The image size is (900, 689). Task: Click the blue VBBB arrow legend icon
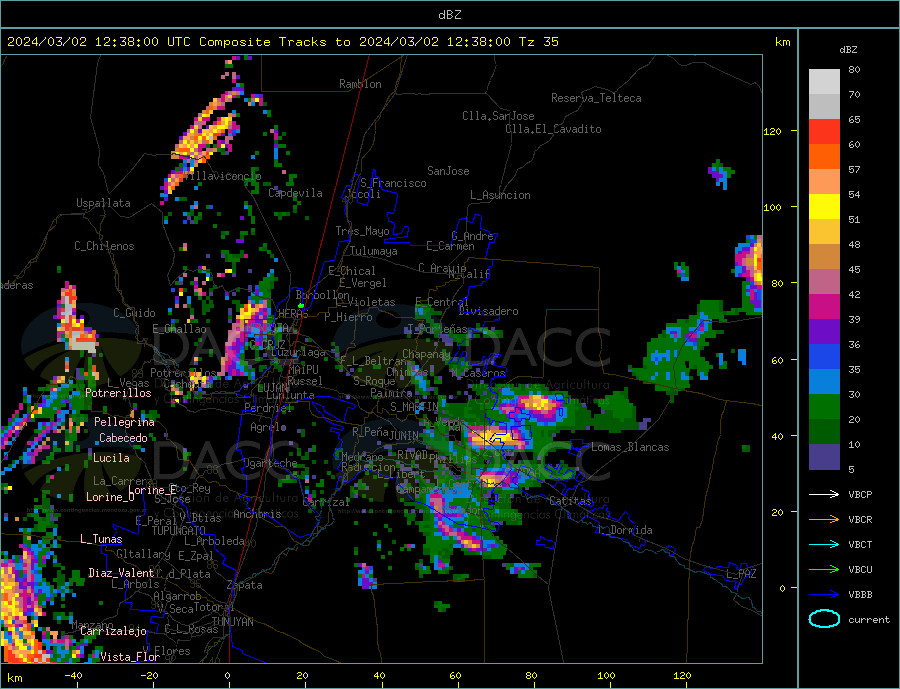pos(824,595)
